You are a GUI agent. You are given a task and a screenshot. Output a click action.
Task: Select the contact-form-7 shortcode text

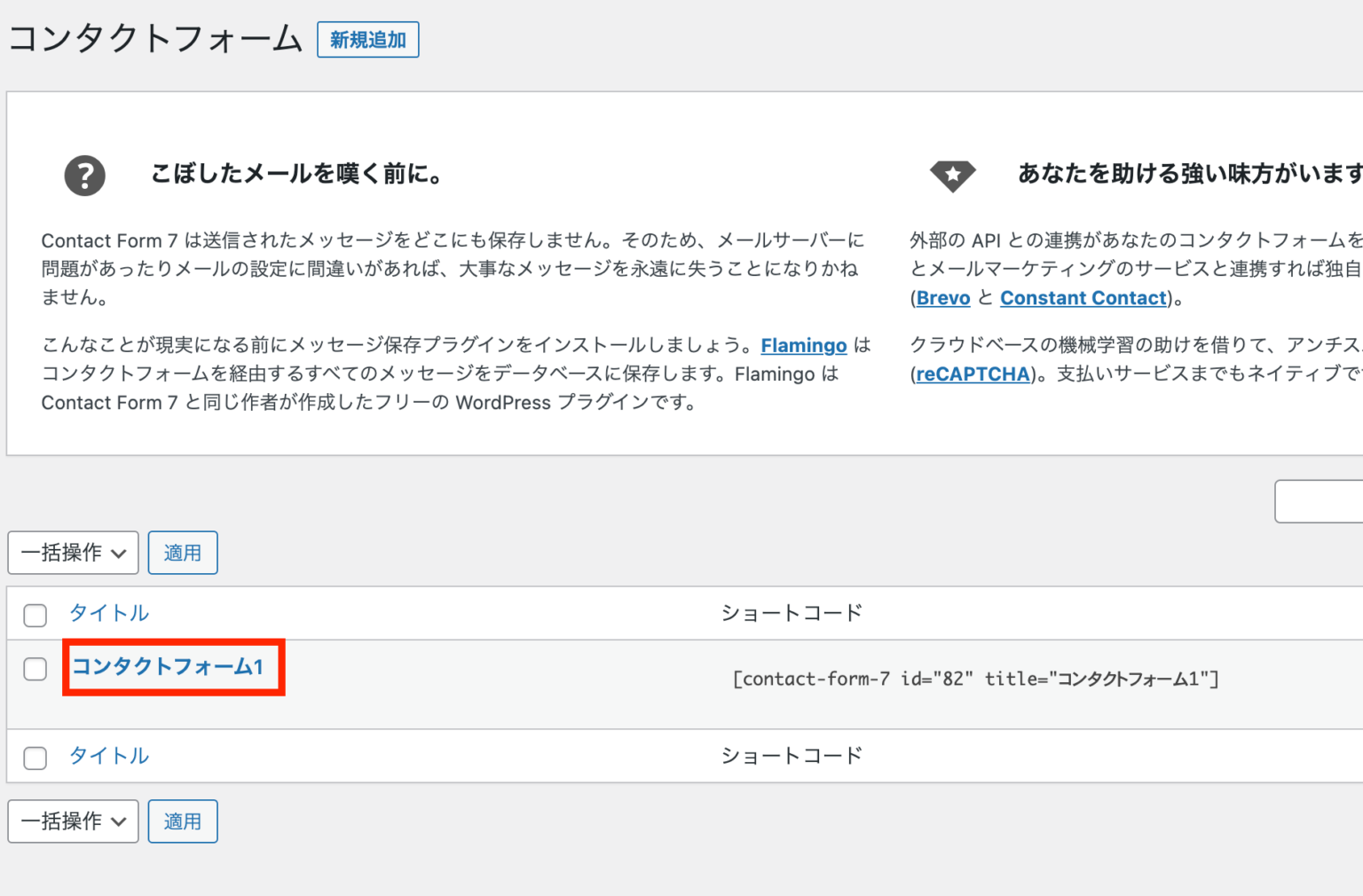point(976,679)
